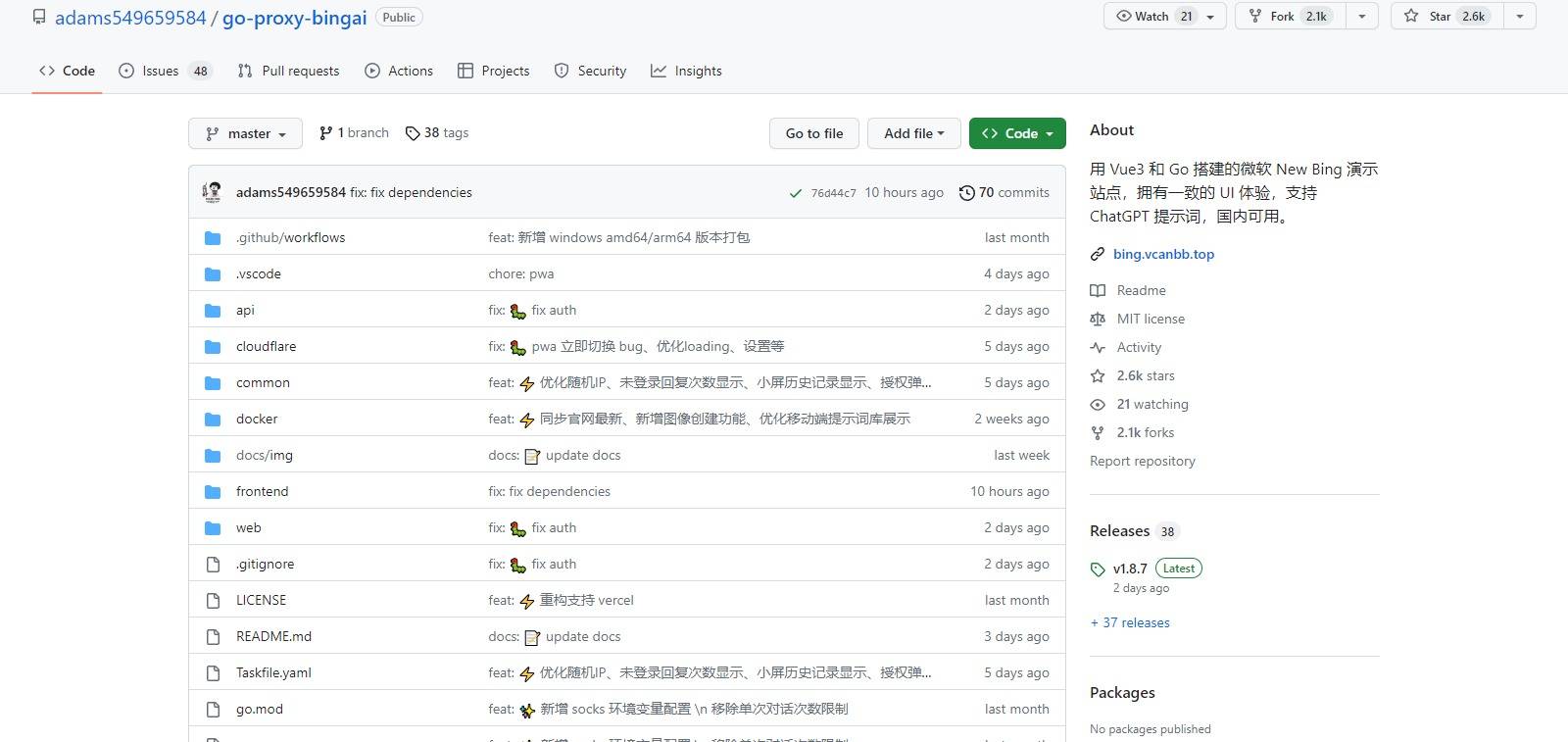Click the star icon beside 2.6k stars
The height and width of the screenshot is (742, 1568).
pyautogui.click(x=1098, y=376)
